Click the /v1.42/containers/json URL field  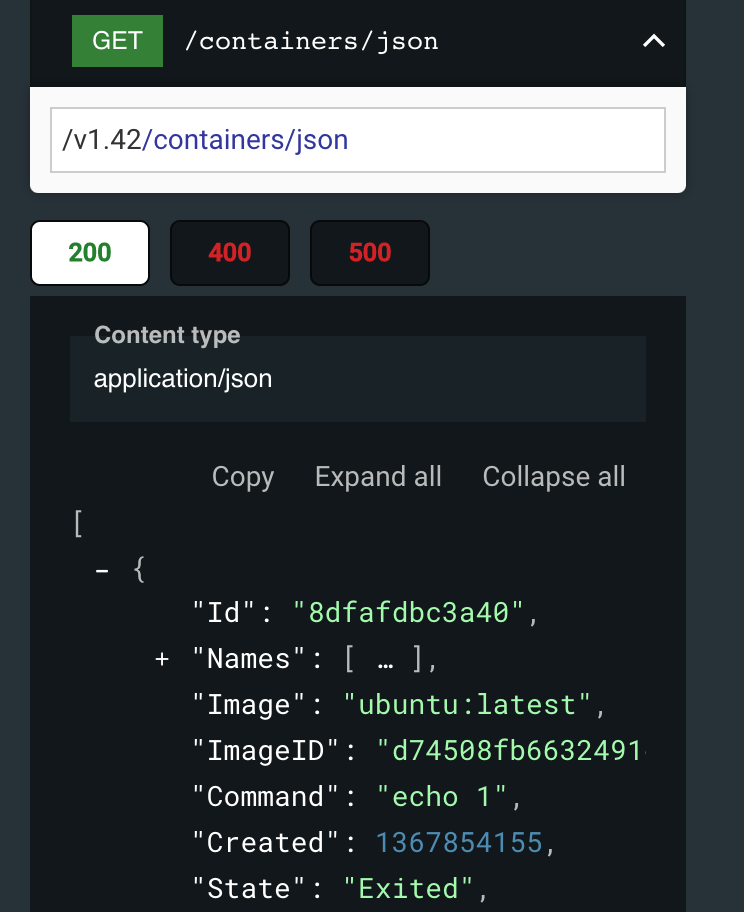(357, 140)
